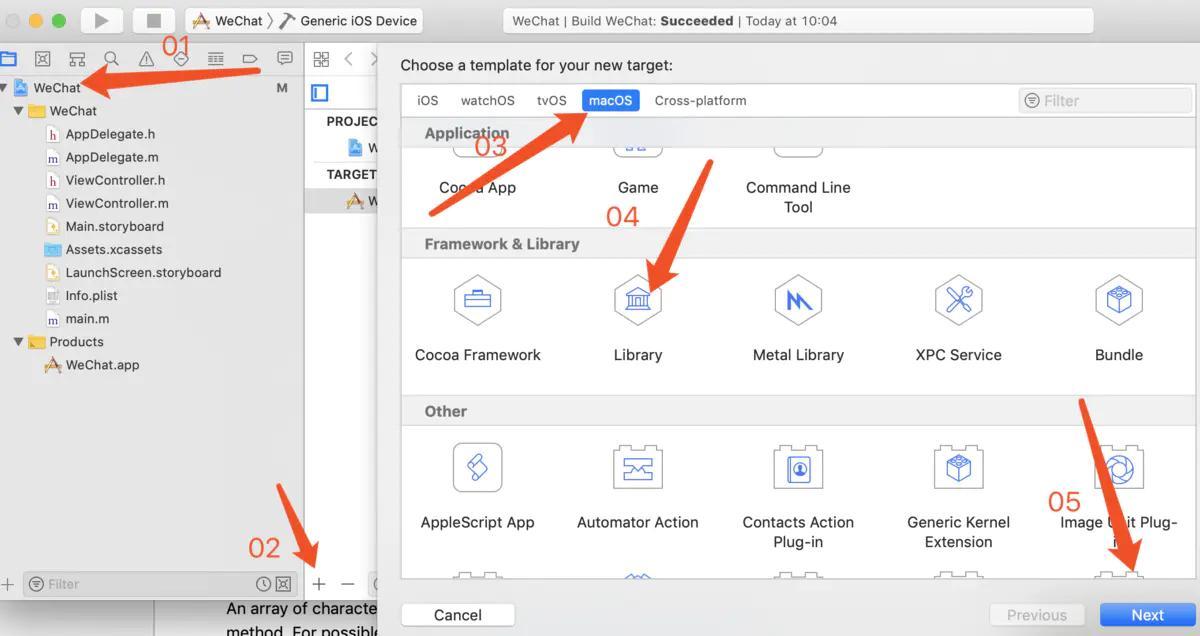Choose the Metal Library template icon
Screen dimensions: 1200x636
tap(798, 299)
